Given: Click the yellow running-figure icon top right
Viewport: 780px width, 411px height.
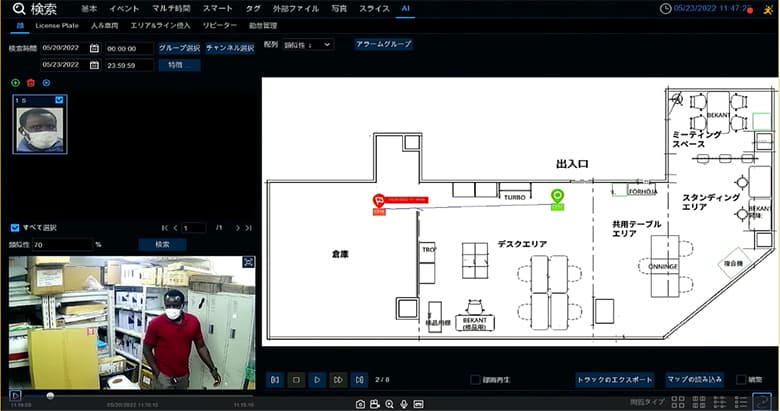Looking at the screenshot, I should coord(769,9).
